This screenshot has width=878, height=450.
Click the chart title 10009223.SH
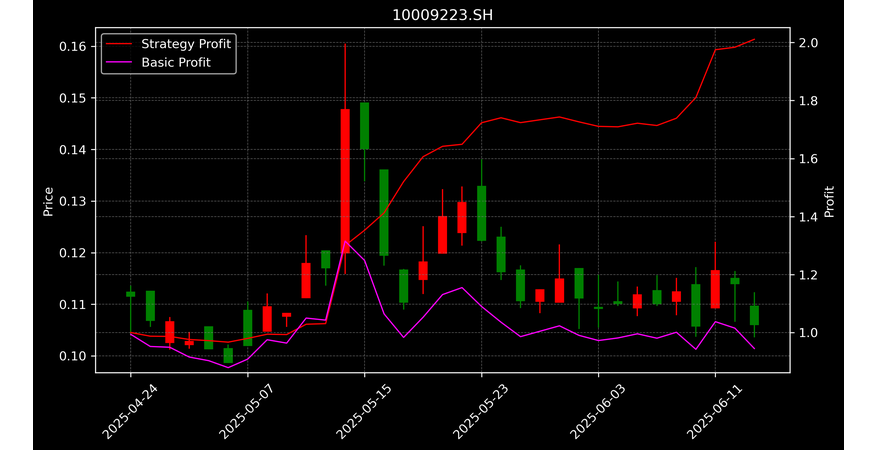click(442, 15)
